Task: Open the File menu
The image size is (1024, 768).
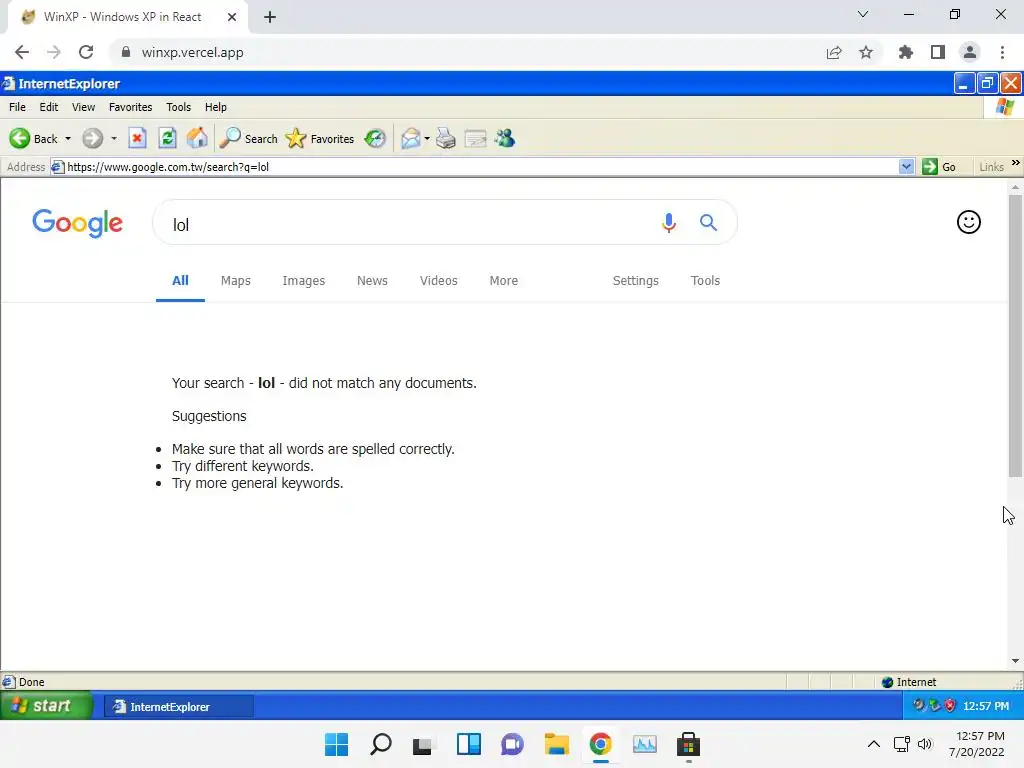Action: coord(18,107)
